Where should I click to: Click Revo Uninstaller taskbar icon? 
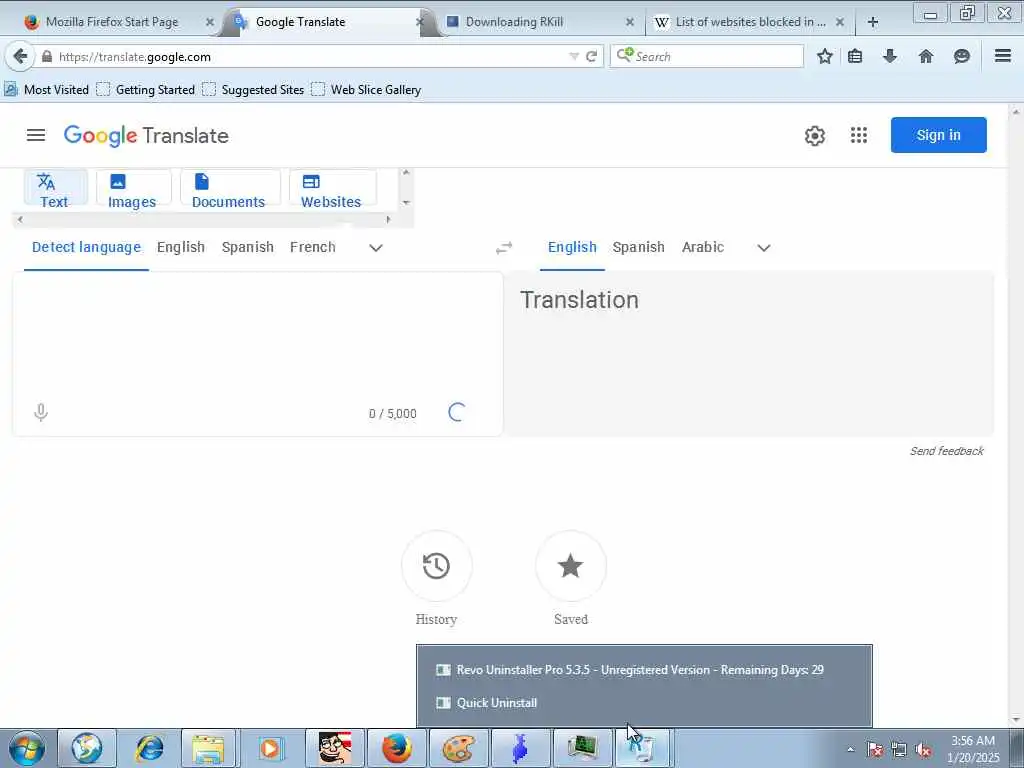643,748
